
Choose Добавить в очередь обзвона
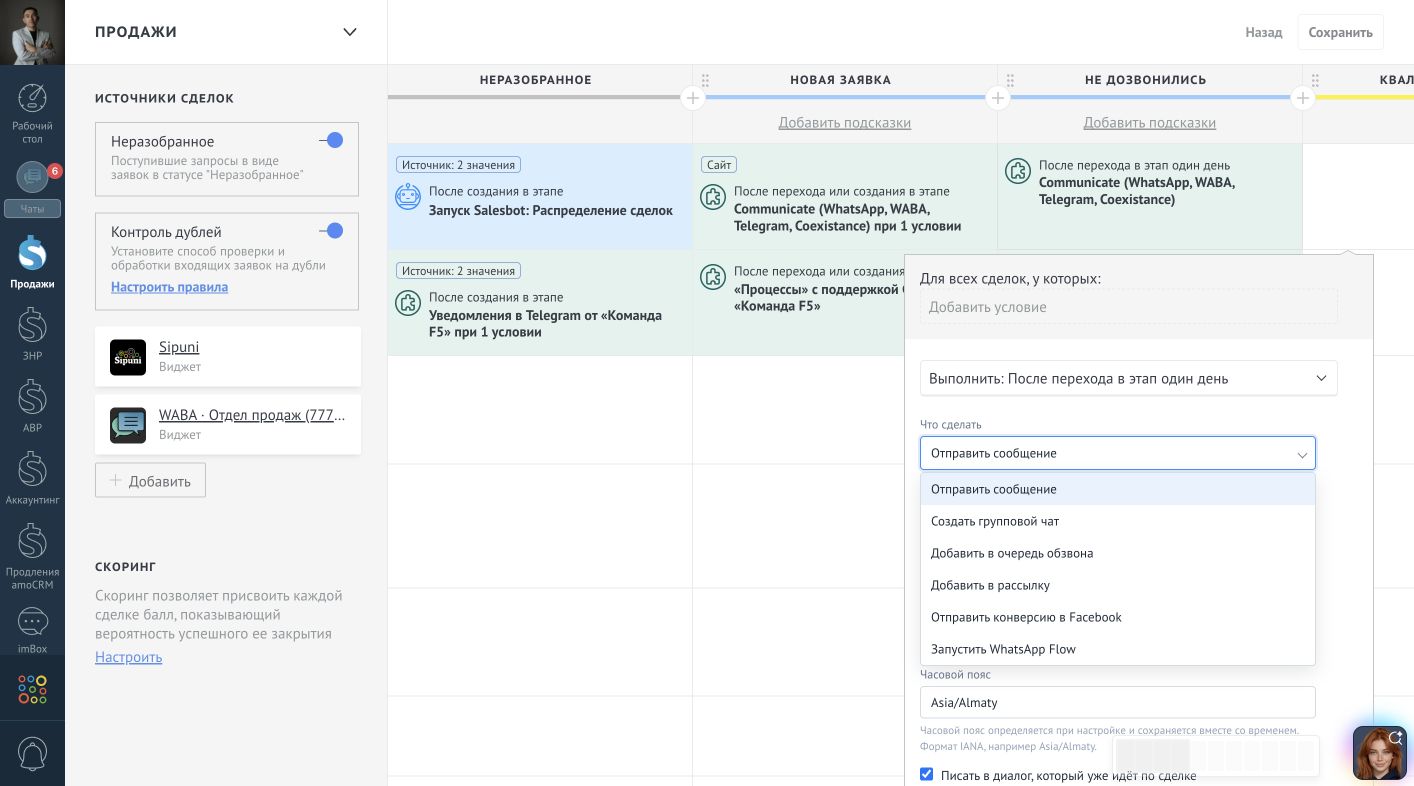[x=1118, y=553]
